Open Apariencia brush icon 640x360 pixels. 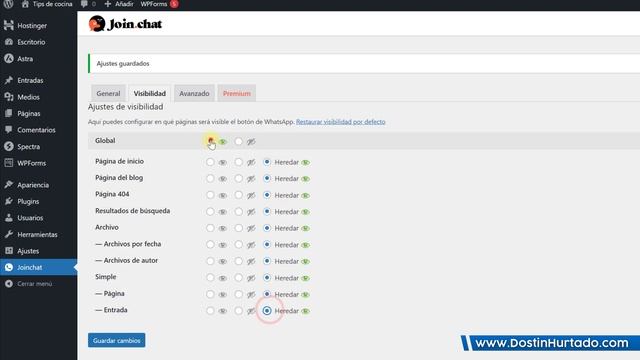coord(9,184)
